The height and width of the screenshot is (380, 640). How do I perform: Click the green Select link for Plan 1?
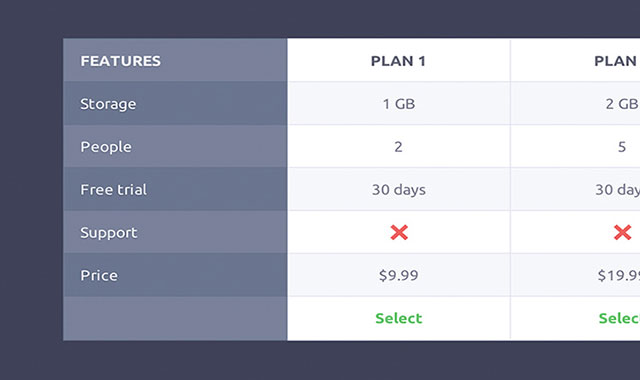point(399,318)
